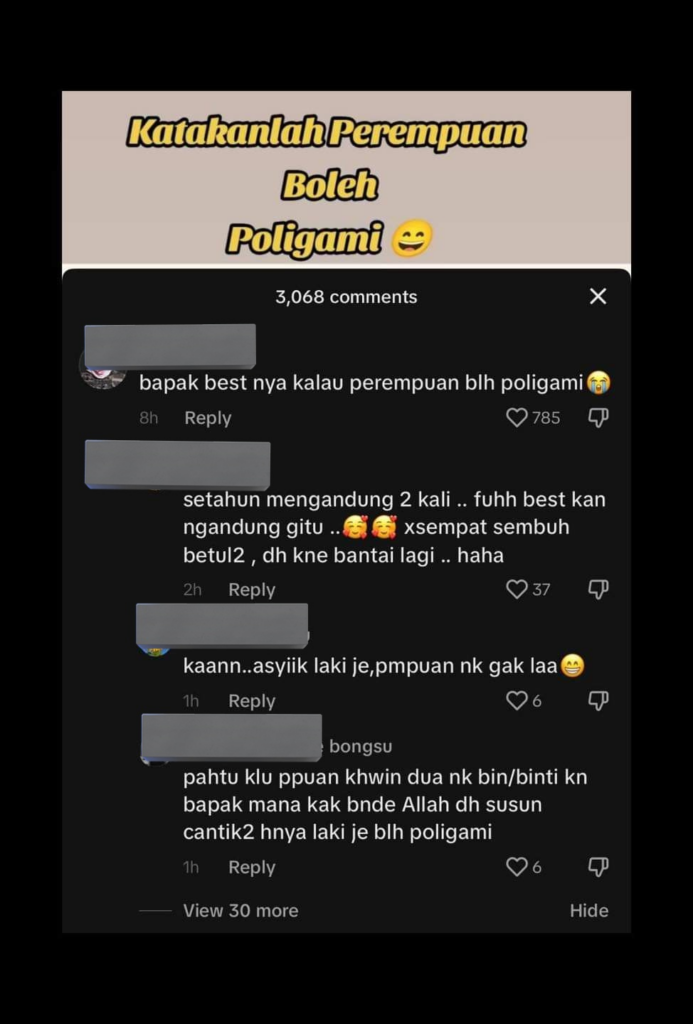Tap the 3,068 comments header
The width and height of the screenshot is (693, 1024).
point(346,297)
